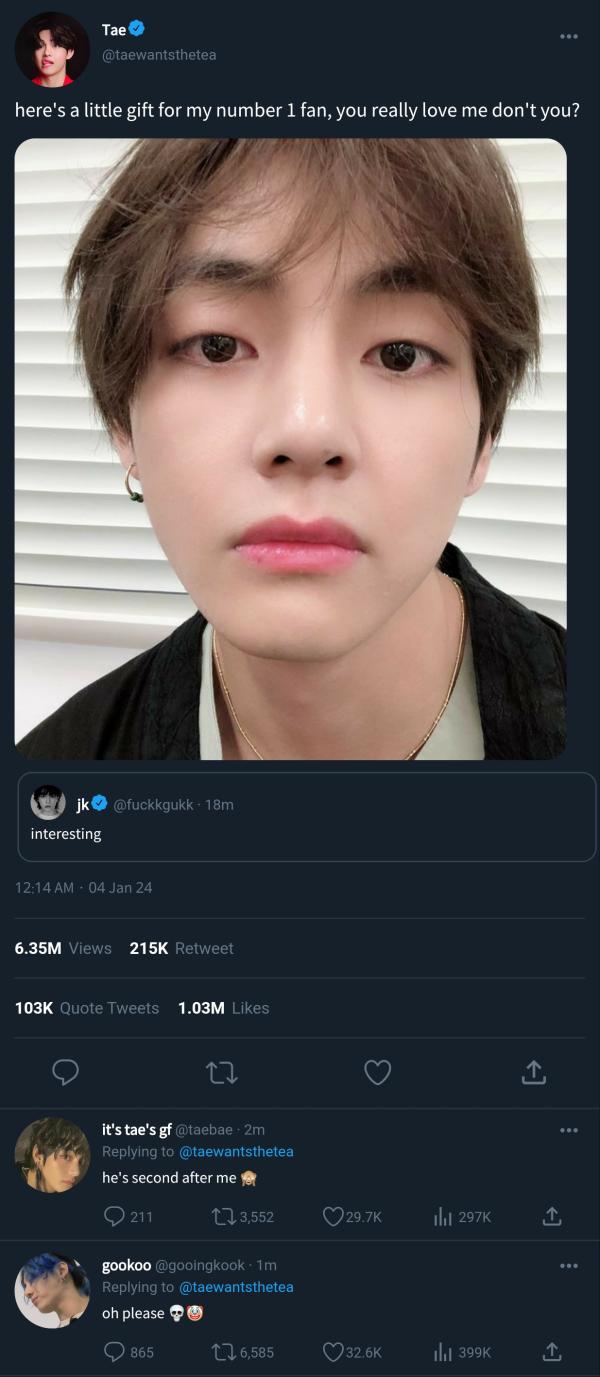Screen dimensions: 600x1377
Task: Click @taewantsthetea mention in gookoo's reply
Action: [236, 1287]
